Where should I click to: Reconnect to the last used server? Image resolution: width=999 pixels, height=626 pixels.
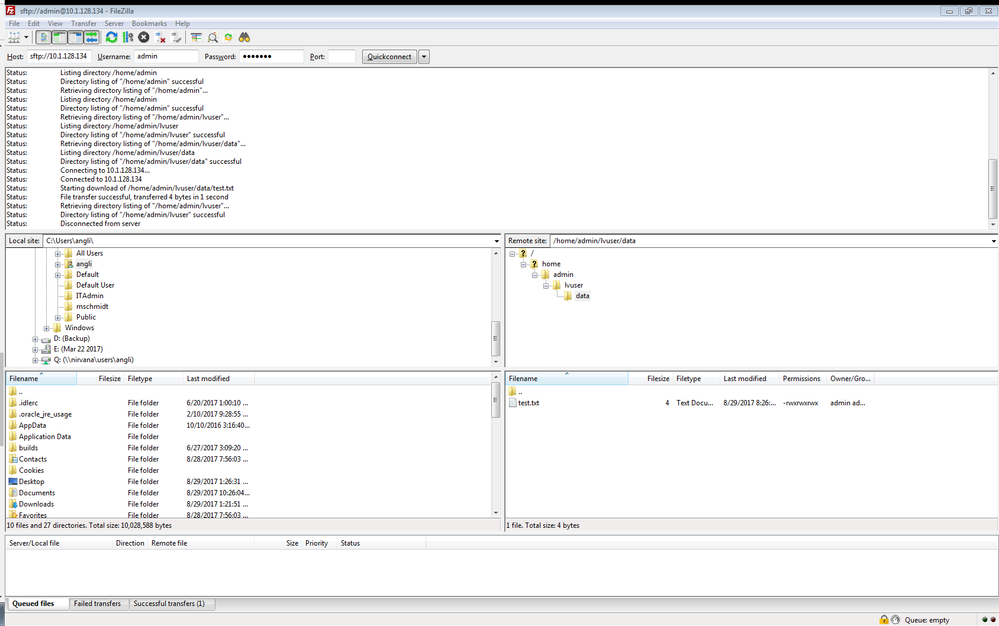pyautogui.click(x=176, y=38)
